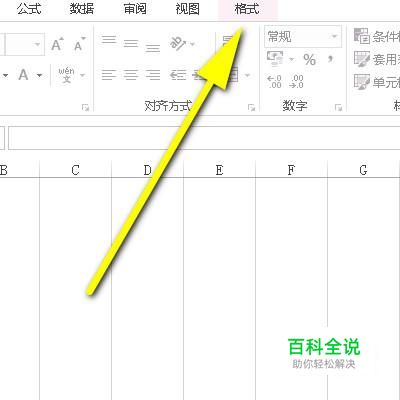The width and height of the screenshot is (400, 400).
Task: Select column C header
Action: (75, 170)
